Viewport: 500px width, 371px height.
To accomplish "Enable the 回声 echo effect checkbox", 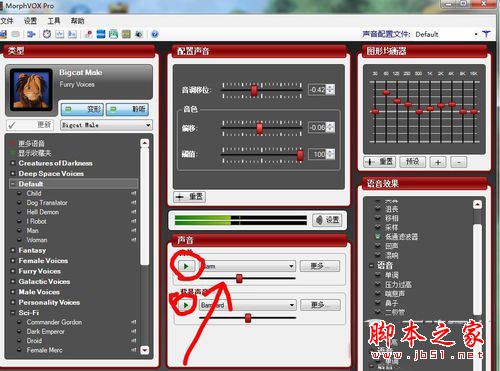I will click(x=378, y=246).
